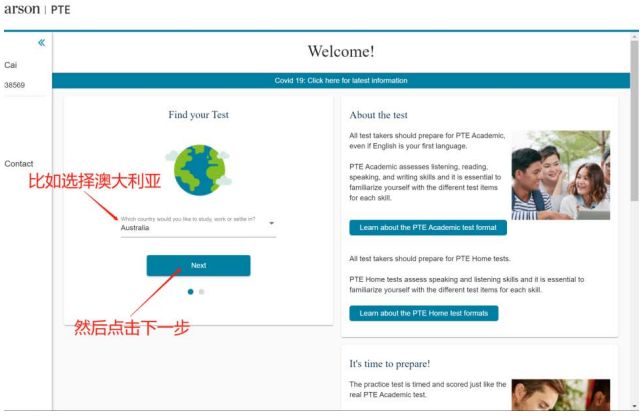The image size is (643, 416).
Task: Click the Welcome! heading
Action: tap(341, 51)
